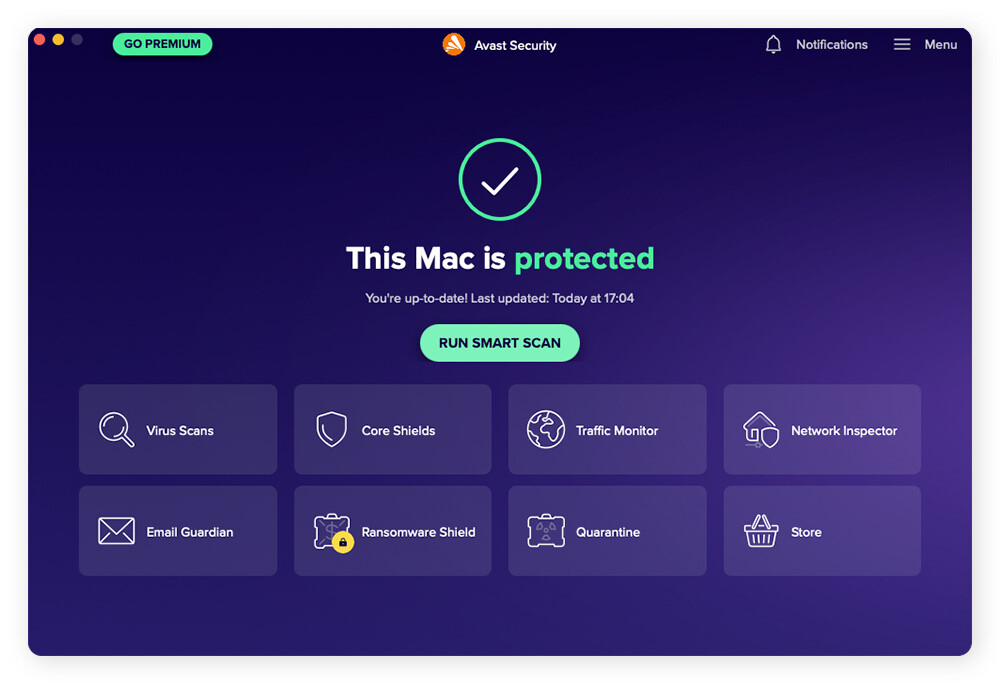Open the Email Guardian envelope icon
The height and width of the screenshot is (684, 1000).
click(116, 531)
